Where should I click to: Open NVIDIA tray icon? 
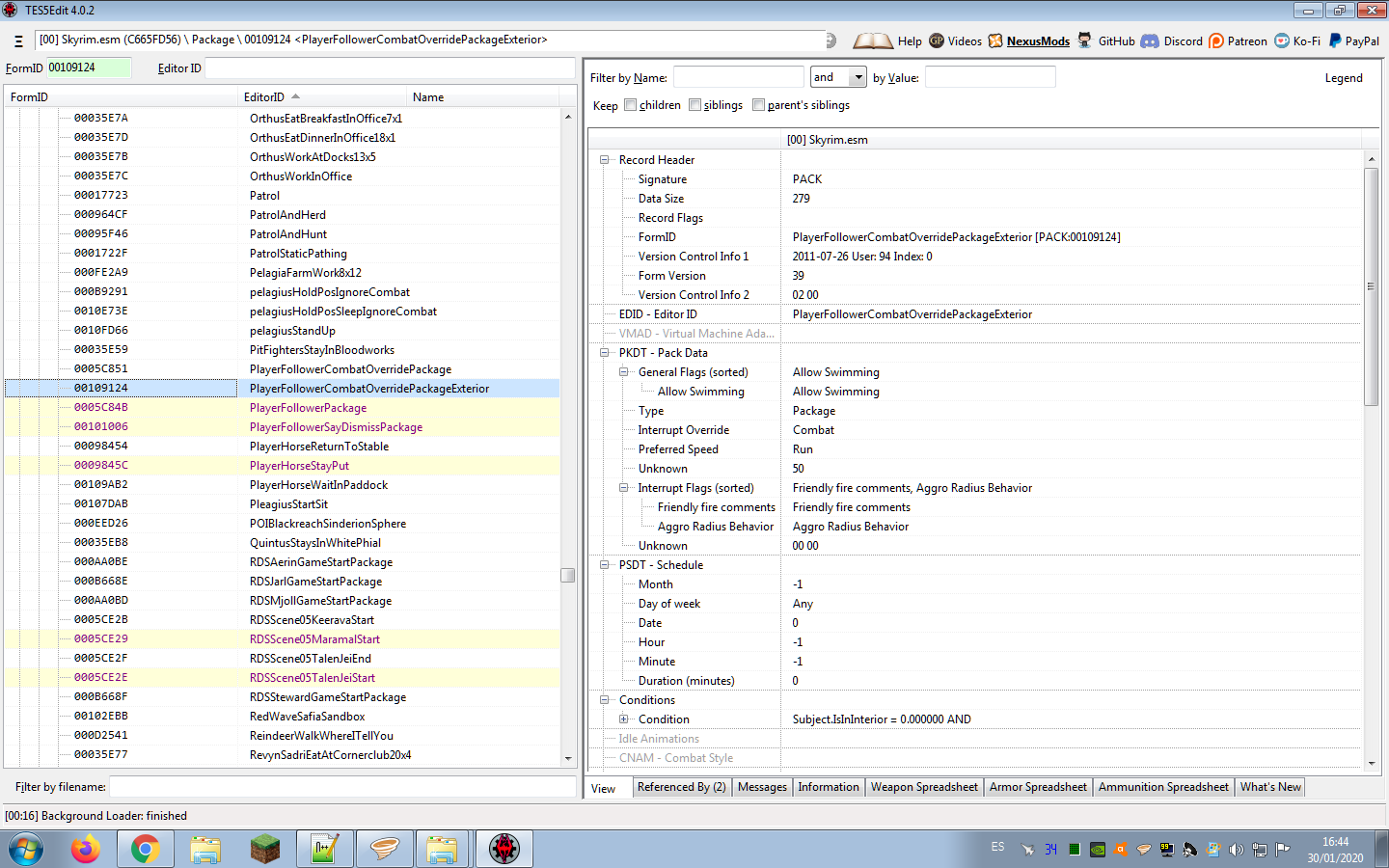tap(1097, 850)
